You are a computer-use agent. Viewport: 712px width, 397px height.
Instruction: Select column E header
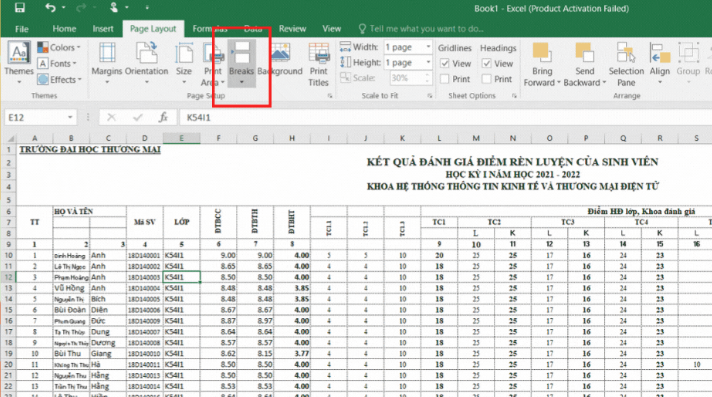tap(181, 138)
